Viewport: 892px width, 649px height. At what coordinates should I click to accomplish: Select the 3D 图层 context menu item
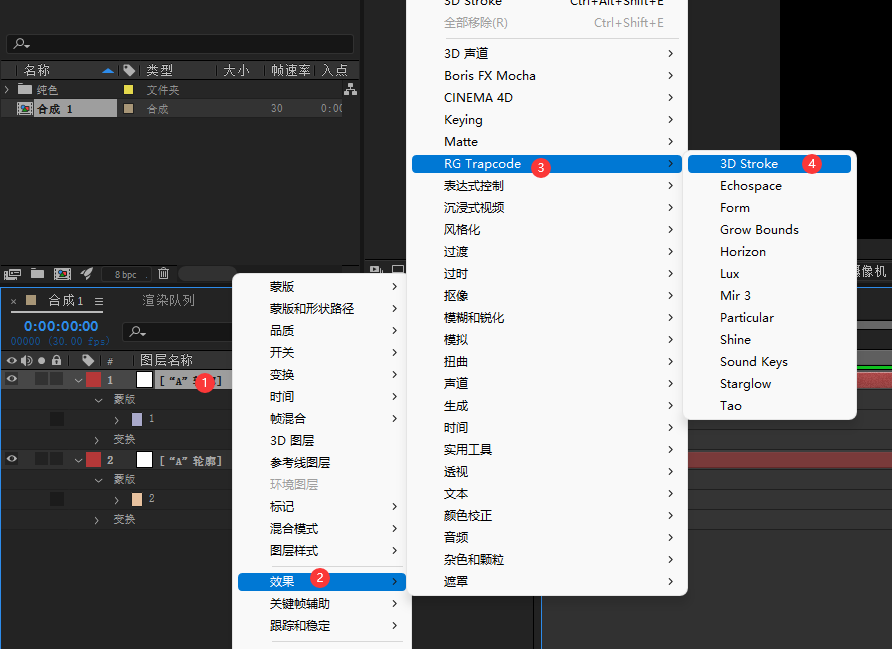(321, 441)
